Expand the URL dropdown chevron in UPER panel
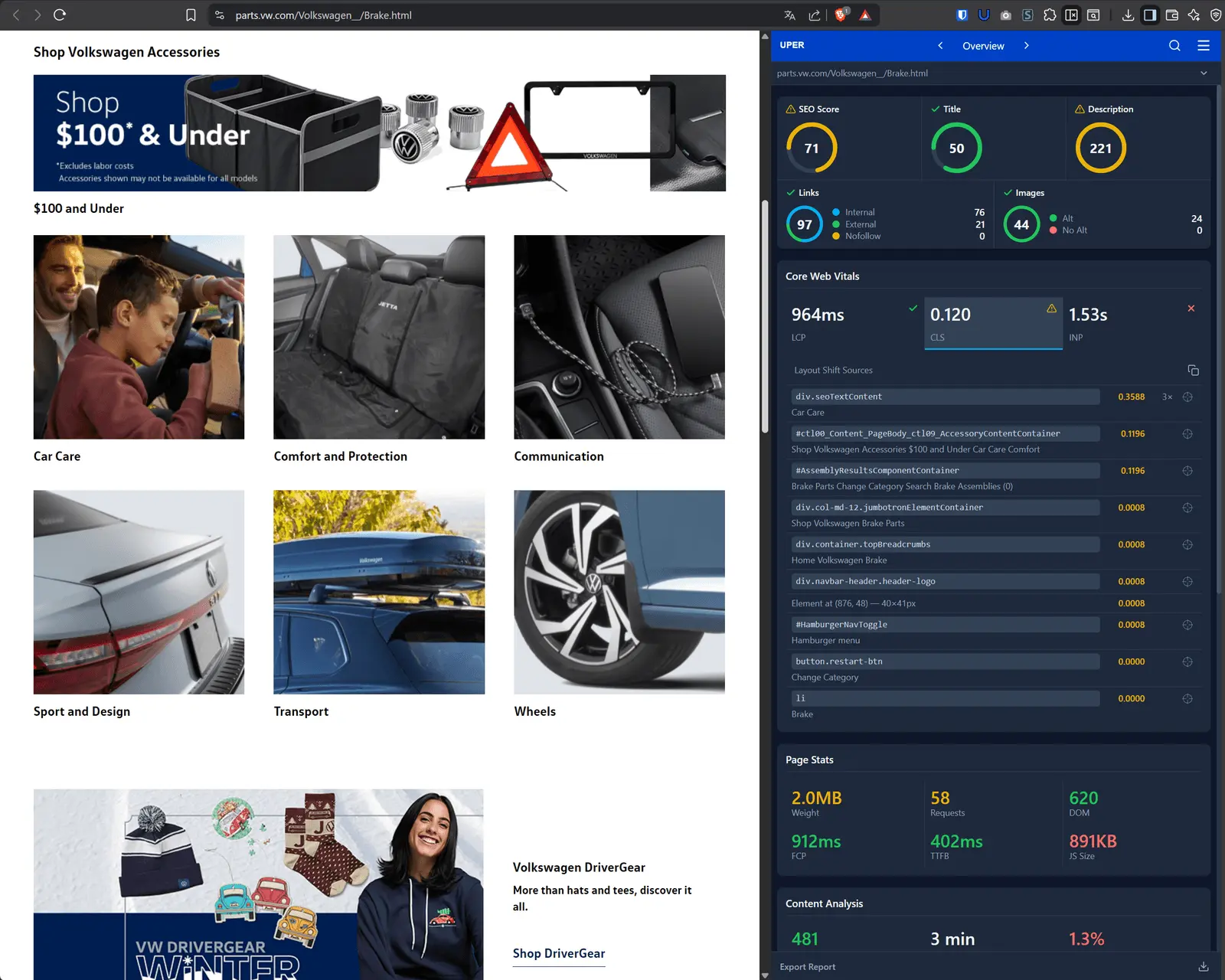This screenshot has width=1225, height=980. tap(1204, 73)
